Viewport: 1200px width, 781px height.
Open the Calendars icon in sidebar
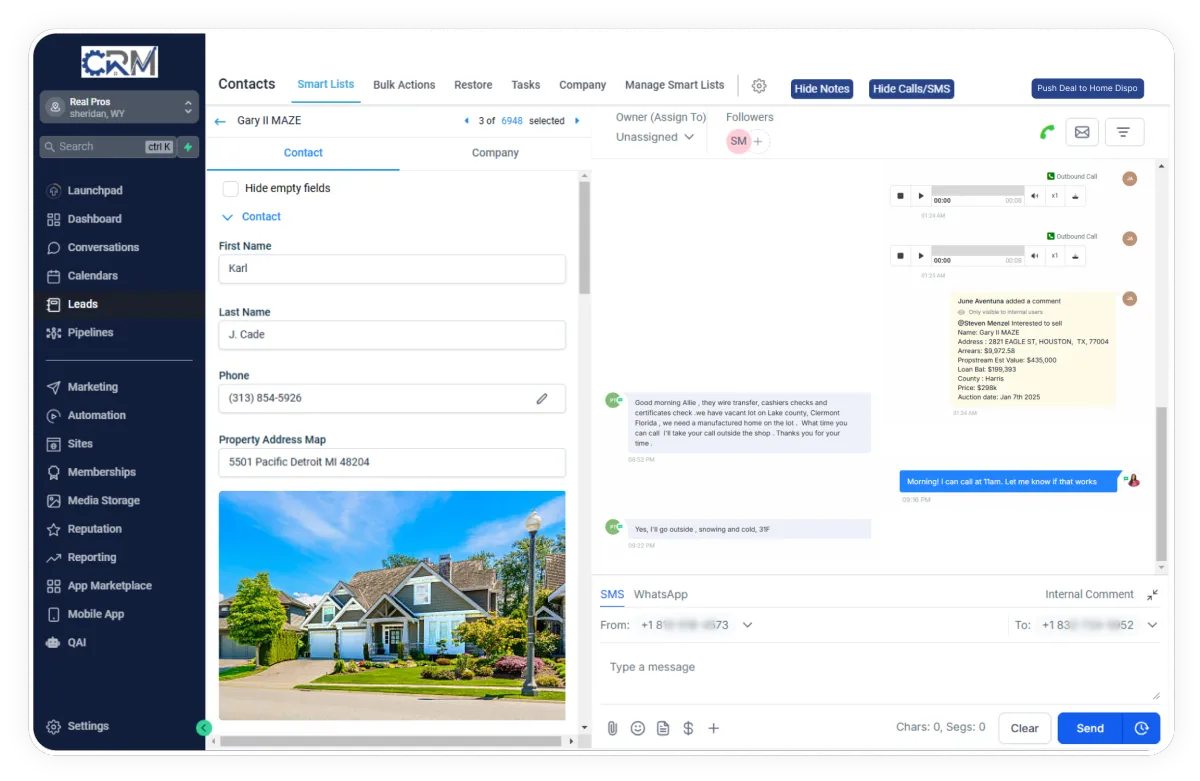[54, 276]
